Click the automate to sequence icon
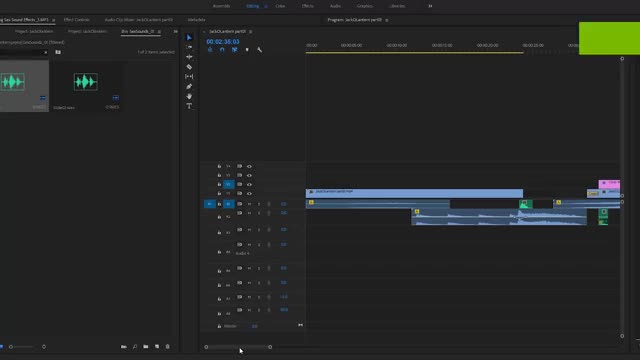Viewport: 640px width, 360px height. tap(124, 347)
